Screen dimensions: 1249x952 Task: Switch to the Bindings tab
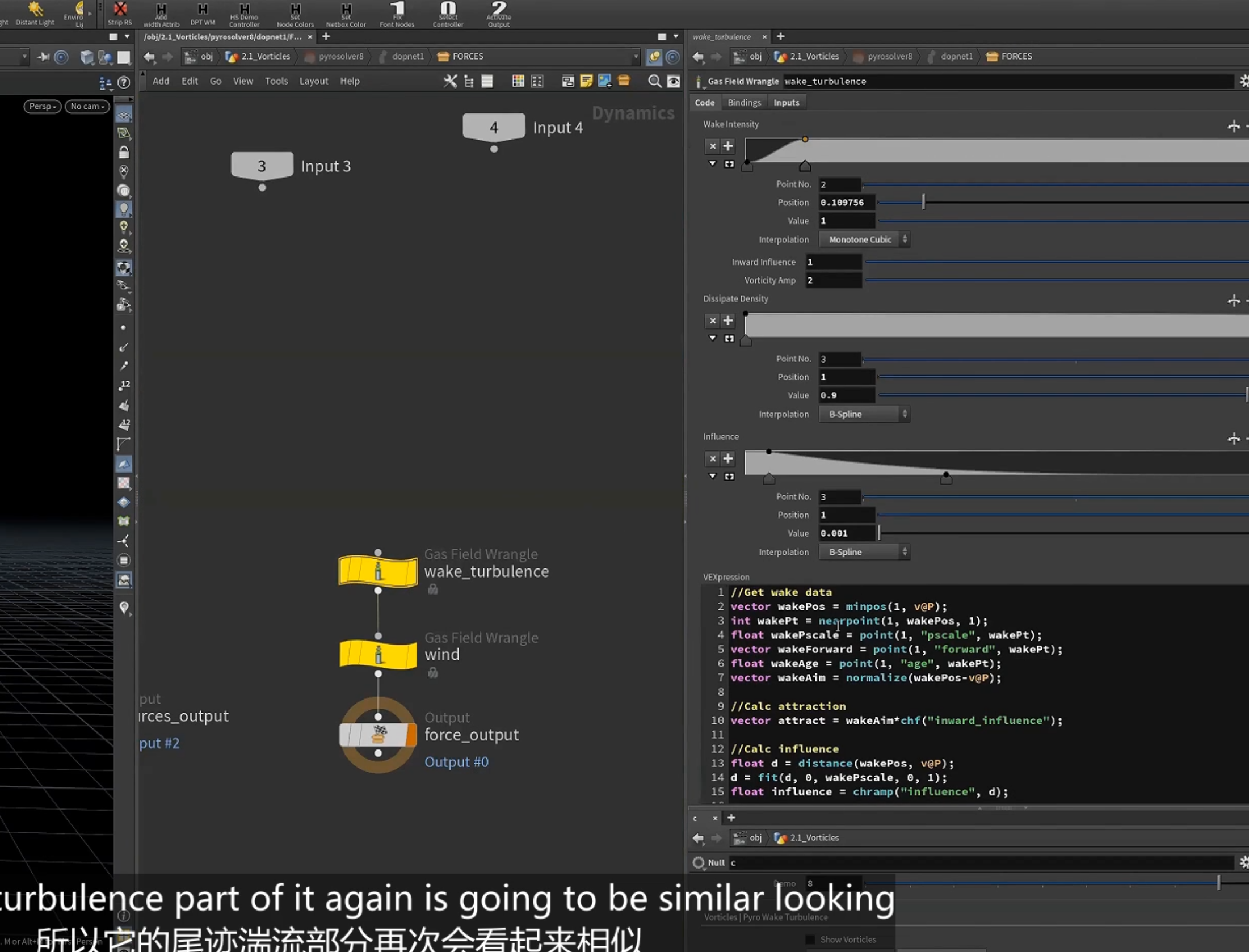(x=744, y=103)
